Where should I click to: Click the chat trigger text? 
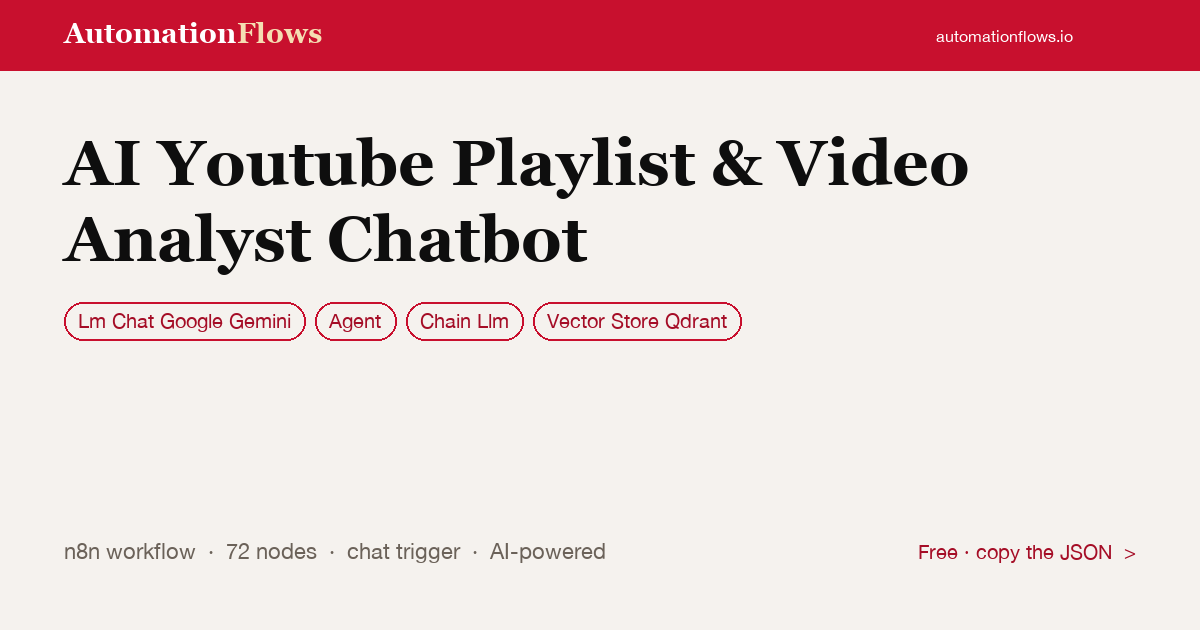(x=404, y=552)
